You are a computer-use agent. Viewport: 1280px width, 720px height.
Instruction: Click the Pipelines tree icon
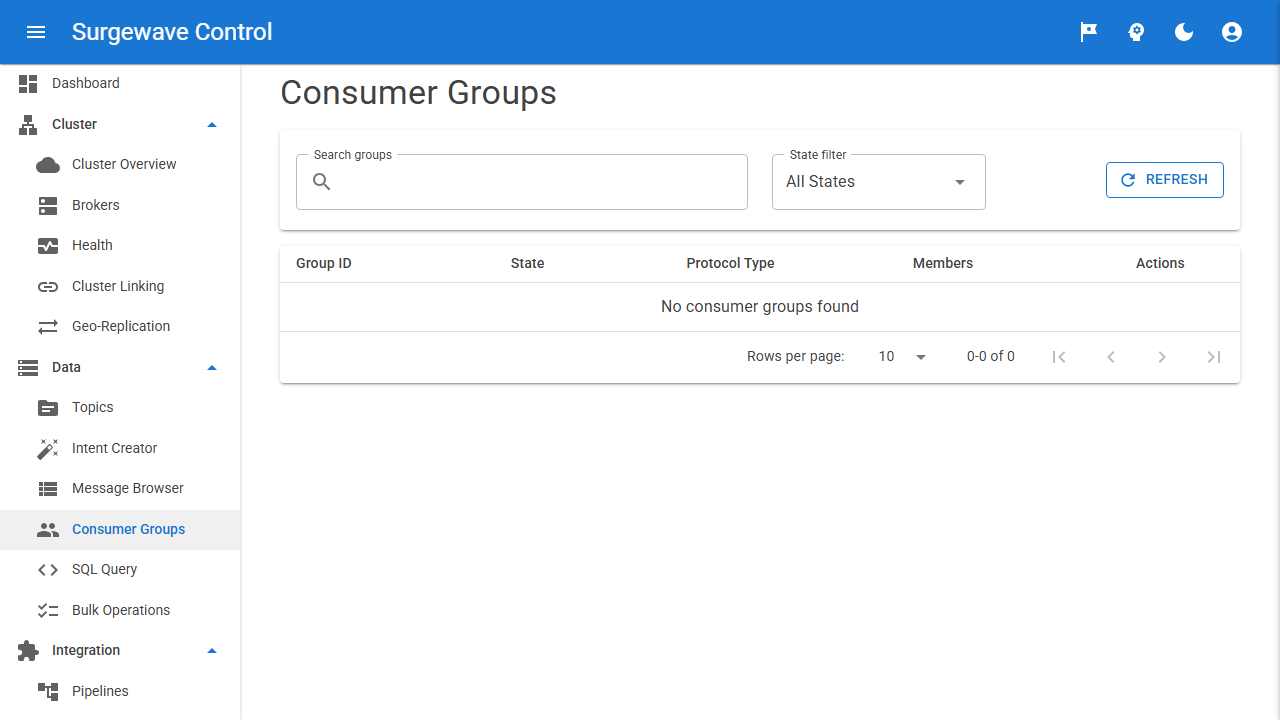48,692
